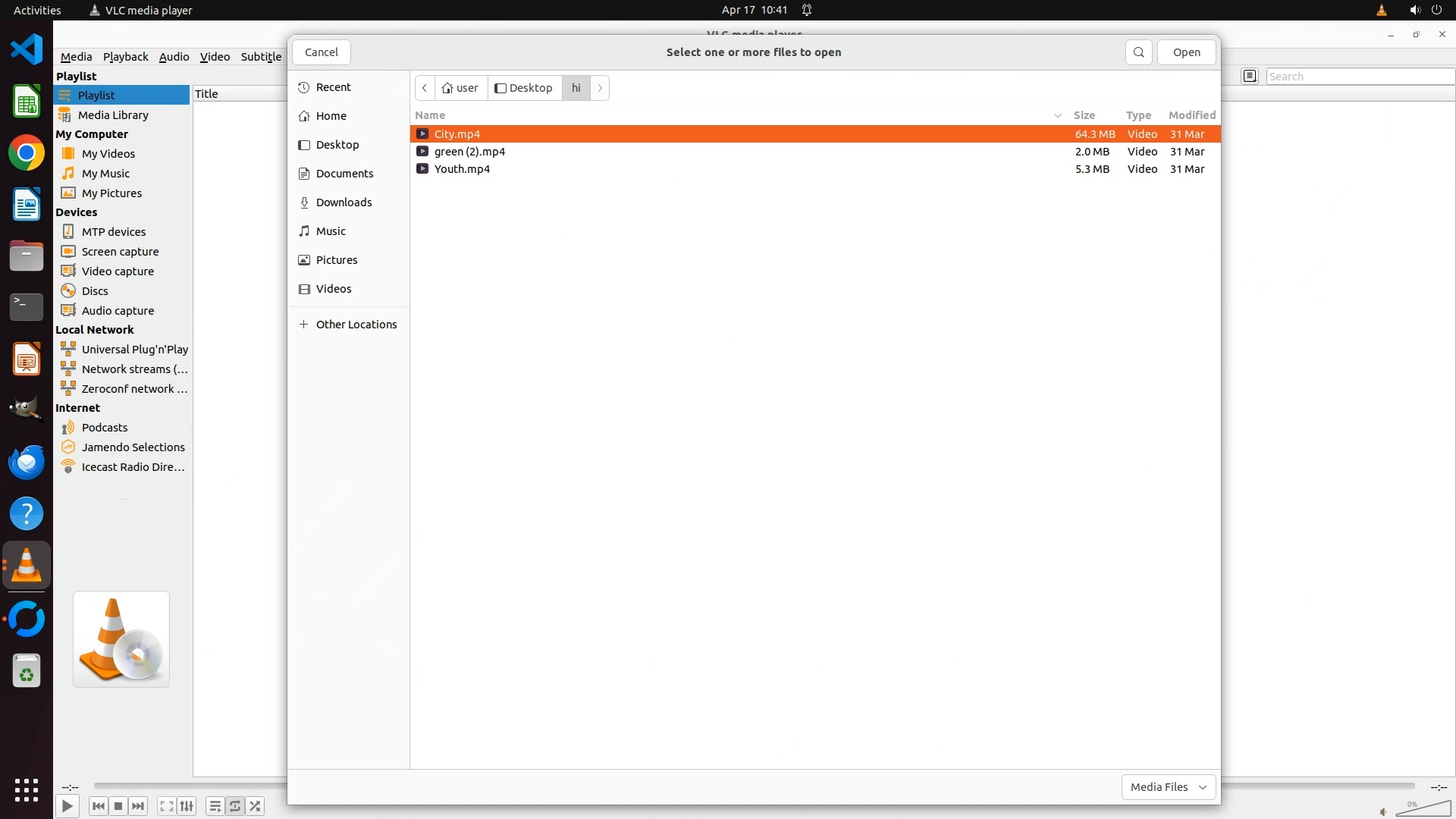This screenshot has height=819, width=1456.
Task: Click the VLC volume slider
Action: (x=1422, y=809)
